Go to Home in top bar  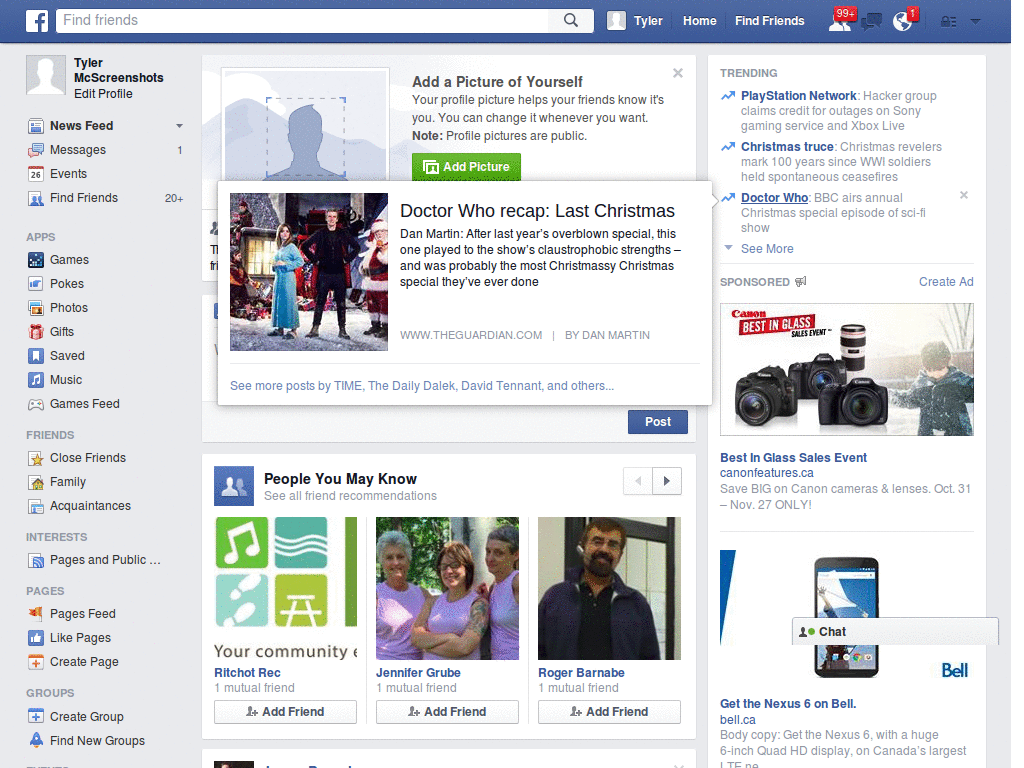[699, 21]
